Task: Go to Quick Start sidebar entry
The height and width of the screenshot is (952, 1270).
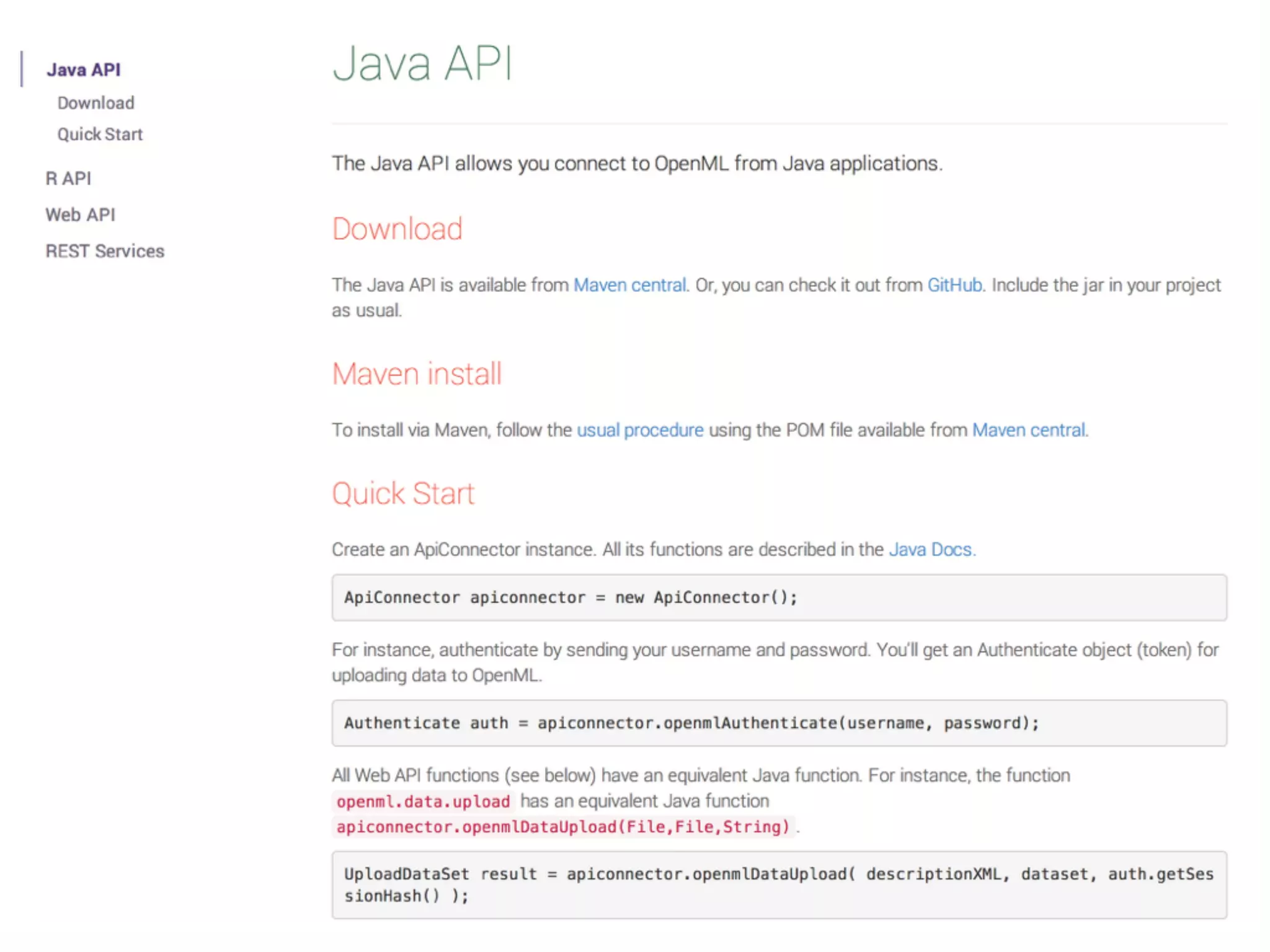Action: [100, 134]
